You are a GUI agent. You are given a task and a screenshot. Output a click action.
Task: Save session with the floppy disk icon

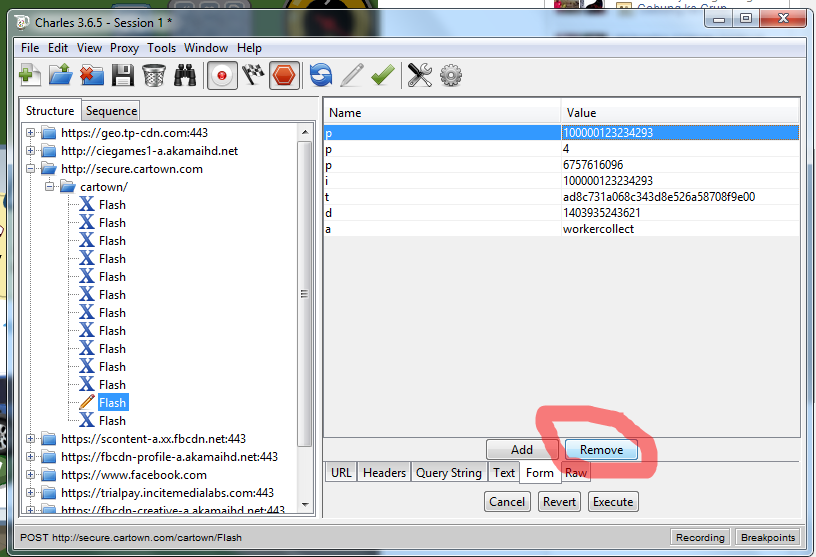123,75
